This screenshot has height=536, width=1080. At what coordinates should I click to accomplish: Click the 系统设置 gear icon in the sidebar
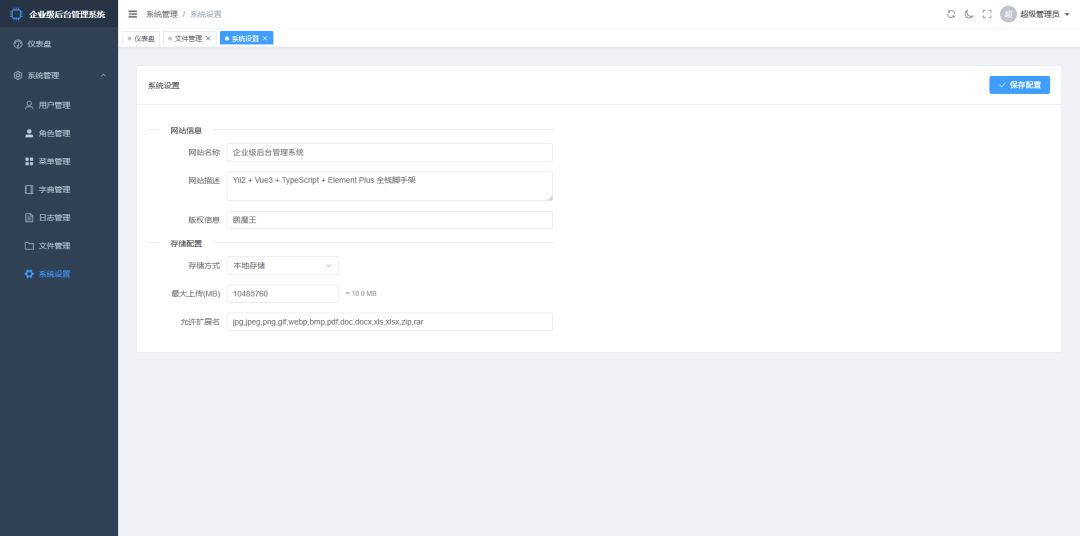29,274
